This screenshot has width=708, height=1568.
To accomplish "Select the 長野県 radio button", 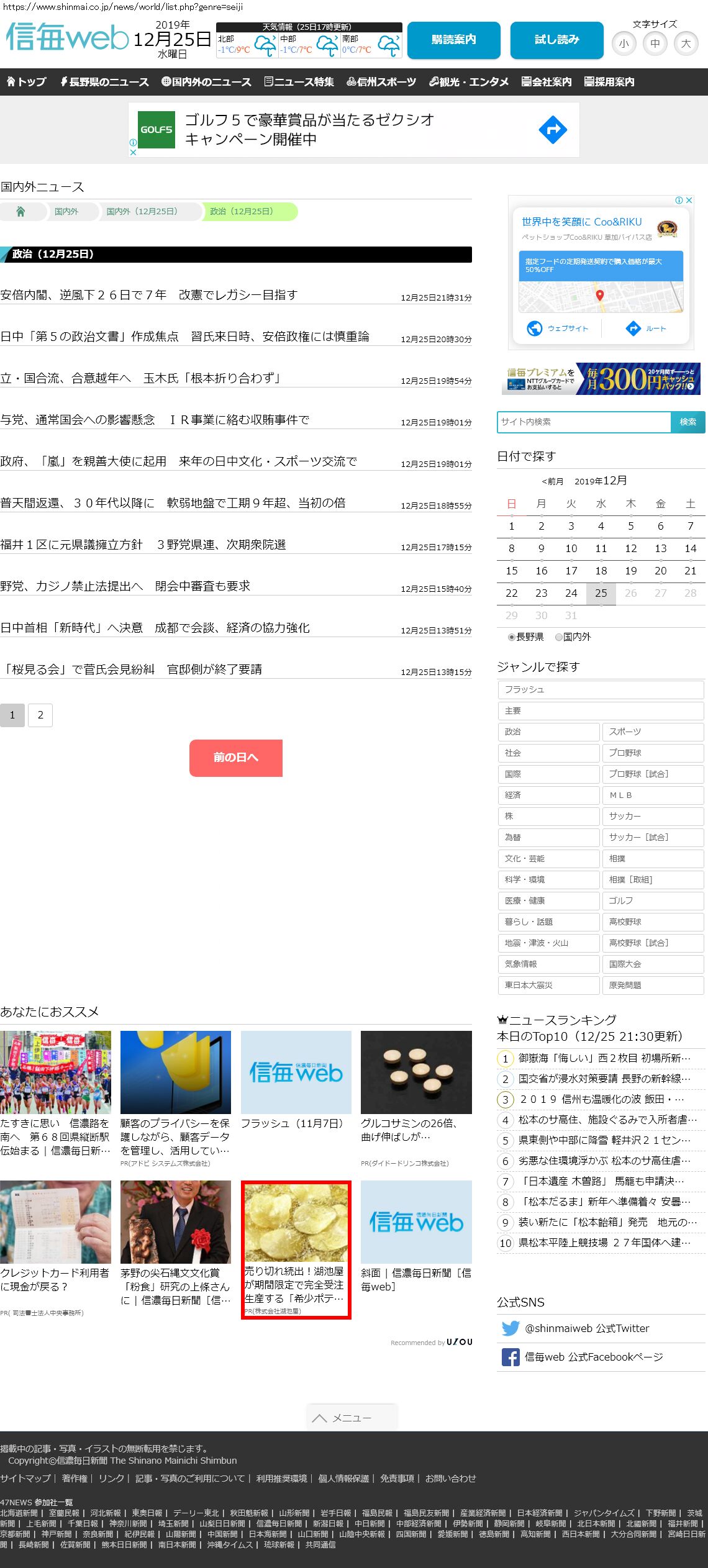I will click(512, 637).
